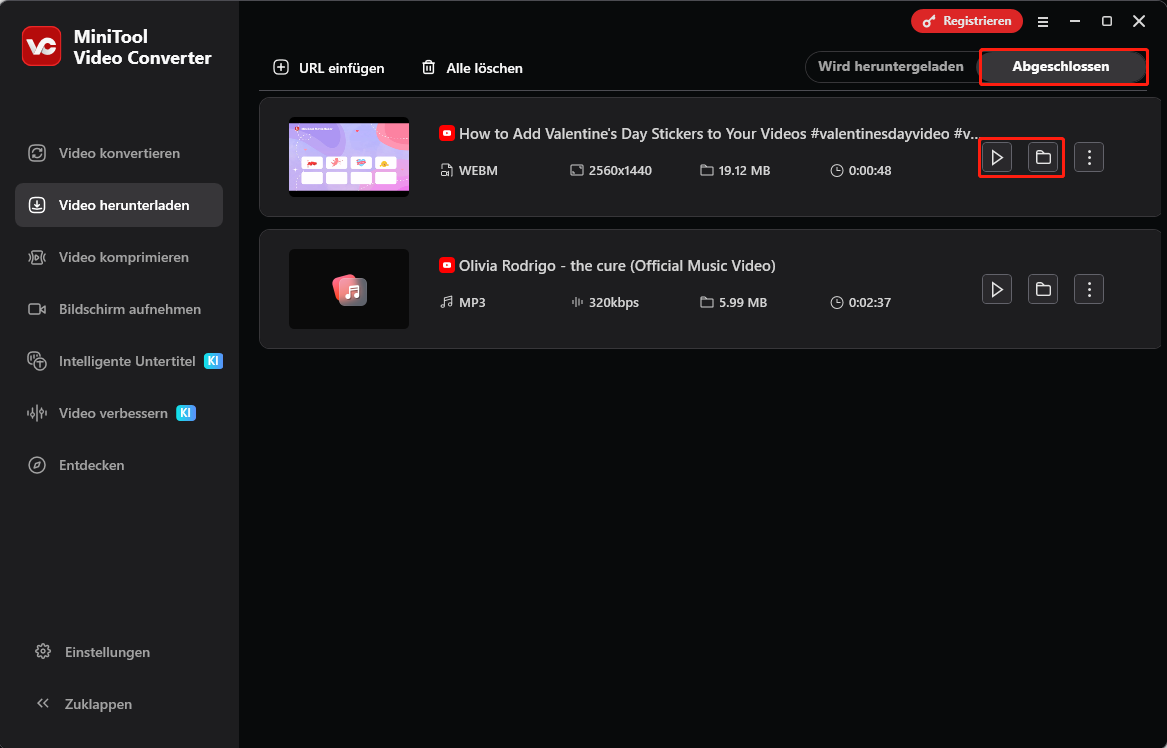Open folder of Valentine's Day Stickers video

[x=1043, y=157]
